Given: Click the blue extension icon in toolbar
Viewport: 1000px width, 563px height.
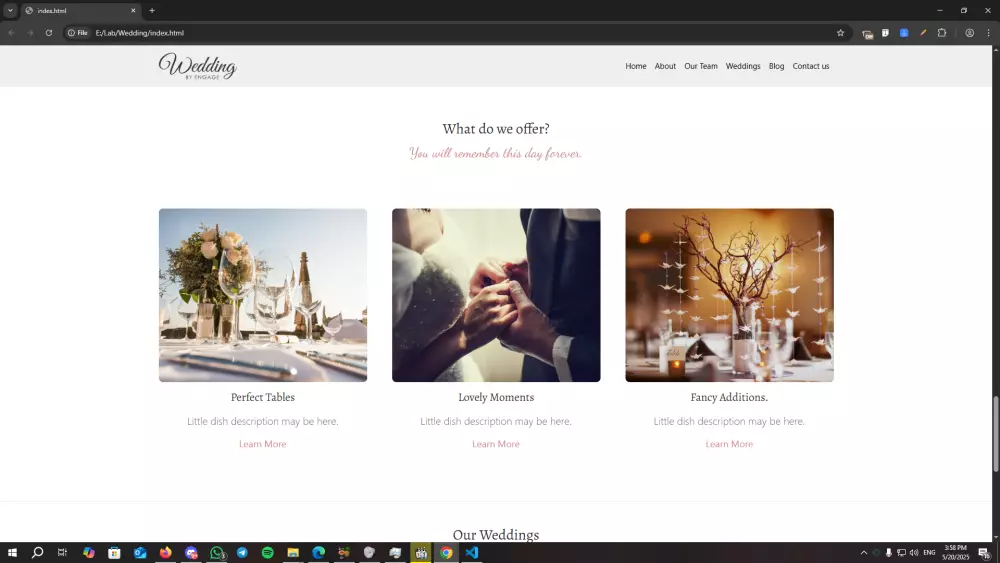Looking at the screenshot, I should pyautogui.click(x=904, y=33).
